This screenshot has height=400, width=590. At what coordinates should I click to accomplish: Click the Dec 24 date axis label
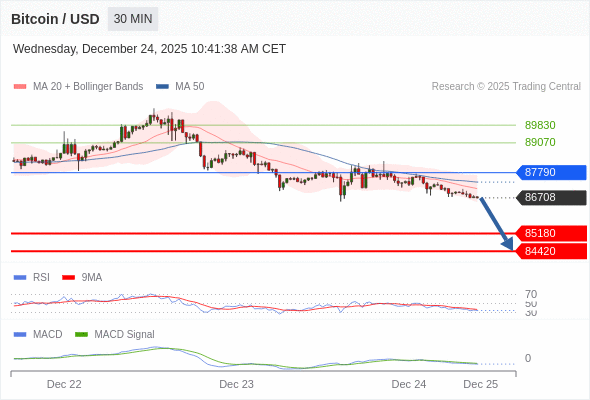[x=409, y=384]
